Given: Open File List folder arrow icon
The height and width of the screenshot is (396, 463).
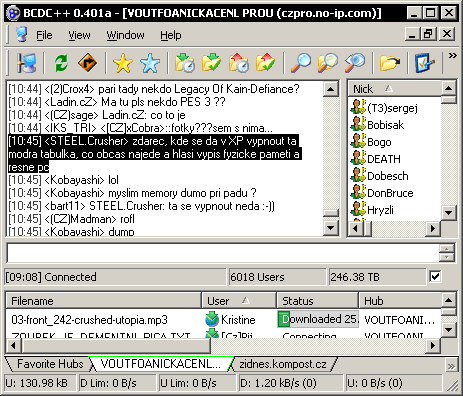Looking at the screenshot, I should (x=390, y=63).
